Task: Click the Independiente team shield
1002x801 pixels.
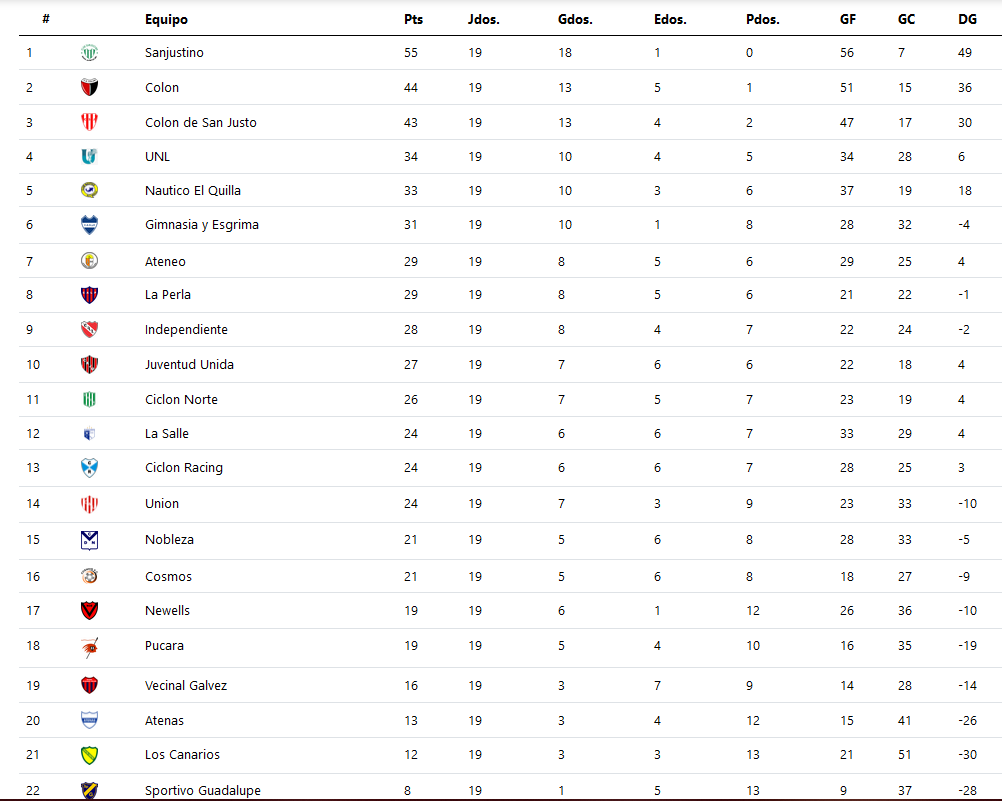Action: pos(89,330)
